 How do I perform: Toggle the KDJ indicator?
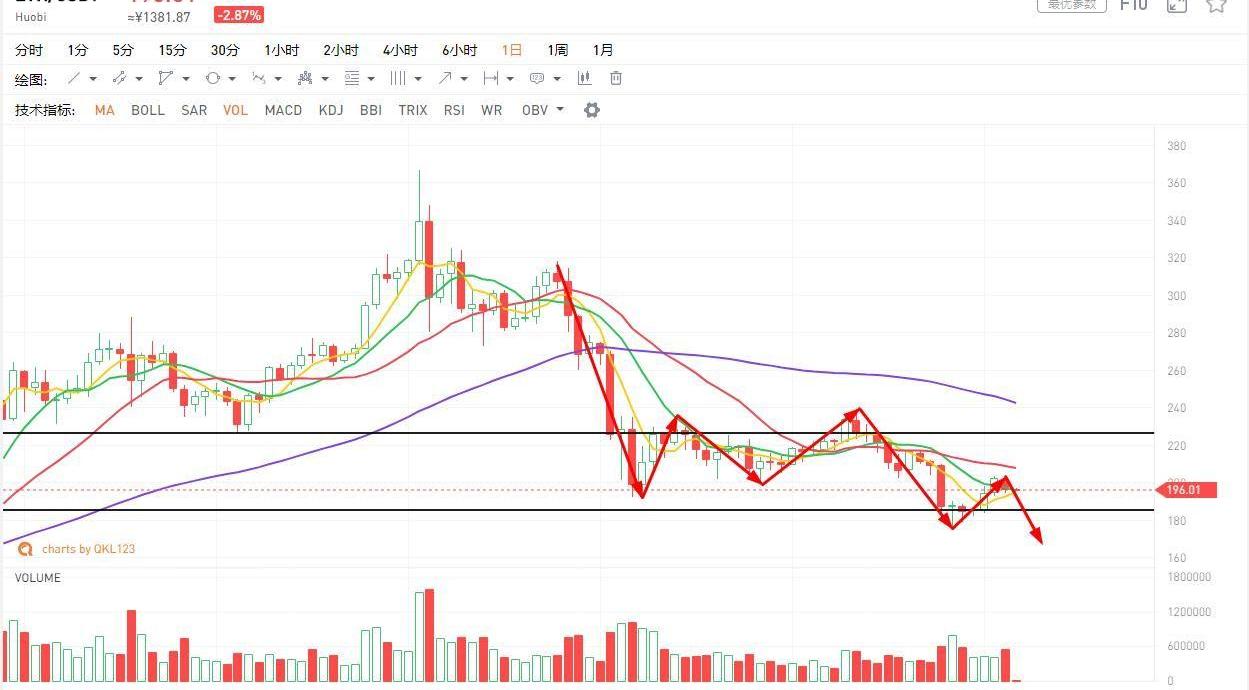click(x=331, y=110)
